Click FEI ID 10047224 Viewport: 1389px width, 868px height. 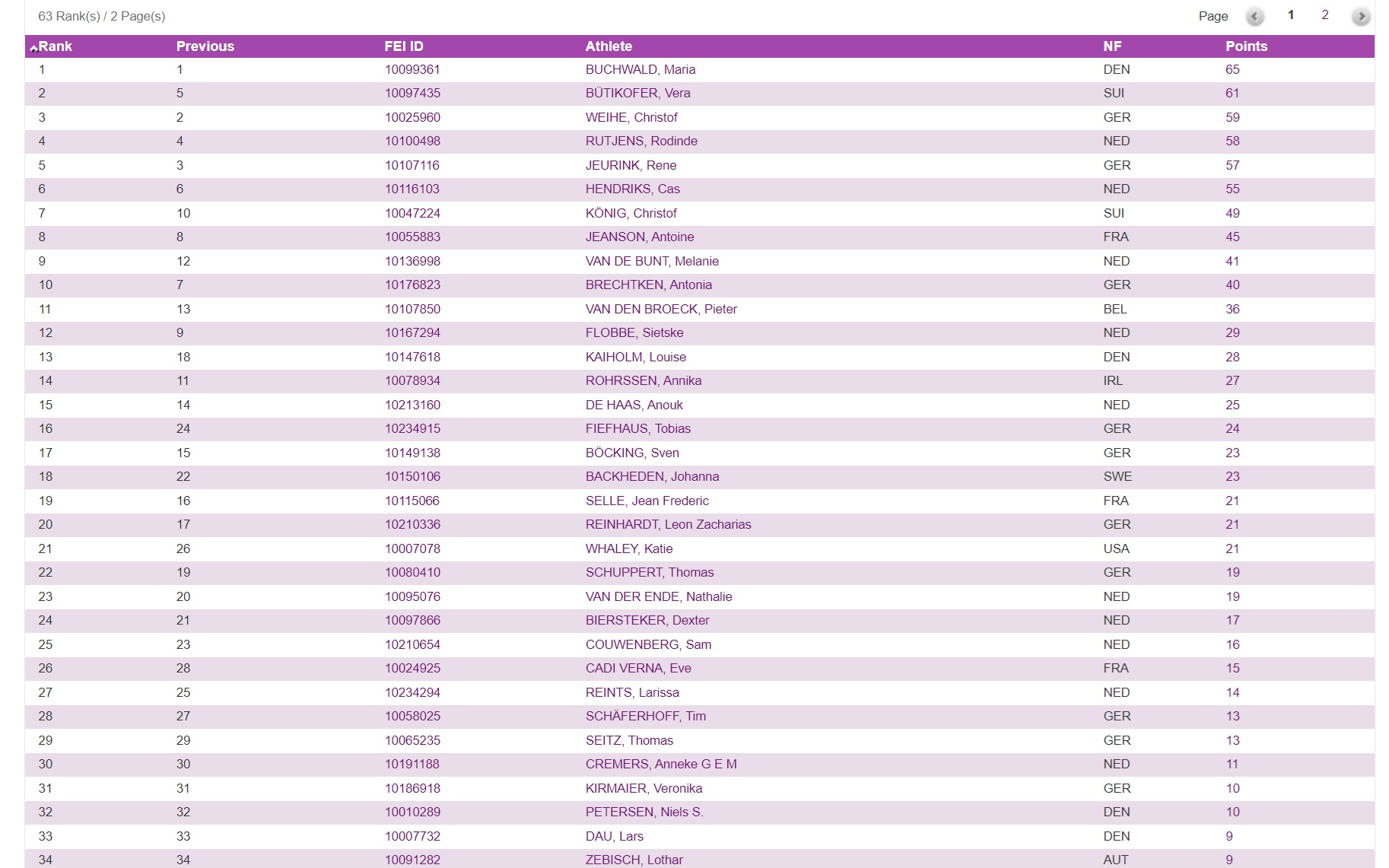coord(412,213)
